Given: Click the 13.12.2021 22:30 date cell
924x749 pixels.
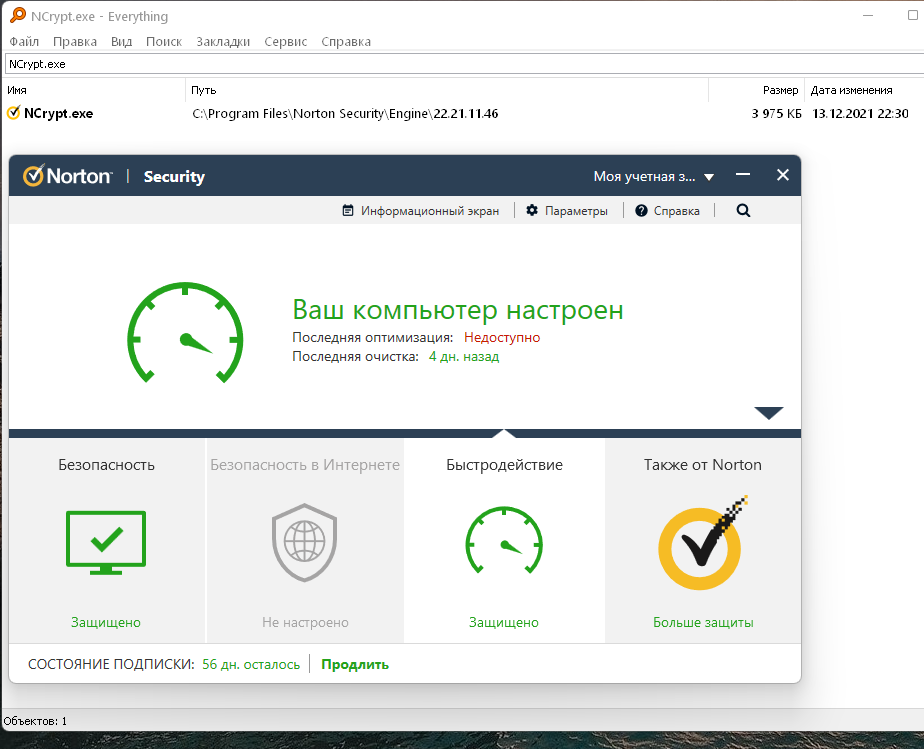Looking at the screenshot, I should (x=860, y=113).
